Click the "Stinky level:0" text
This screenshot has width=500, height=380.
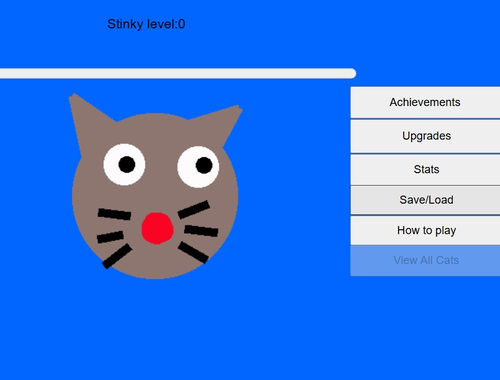pyautogui.click(x=146, y=24)
